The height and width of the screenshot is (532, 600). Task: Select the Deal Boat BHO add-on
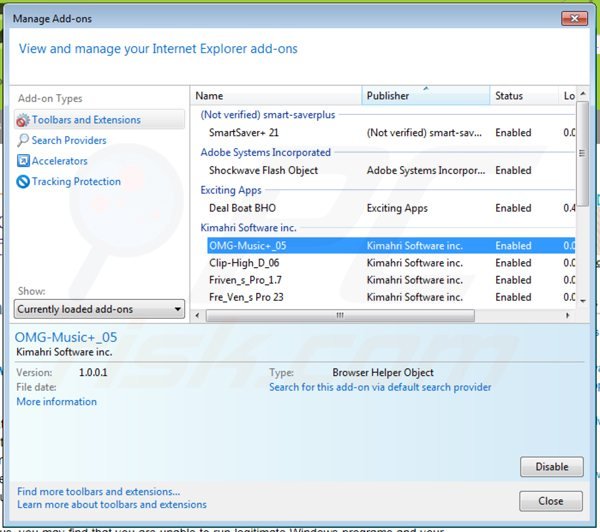[x=391, y=208]
